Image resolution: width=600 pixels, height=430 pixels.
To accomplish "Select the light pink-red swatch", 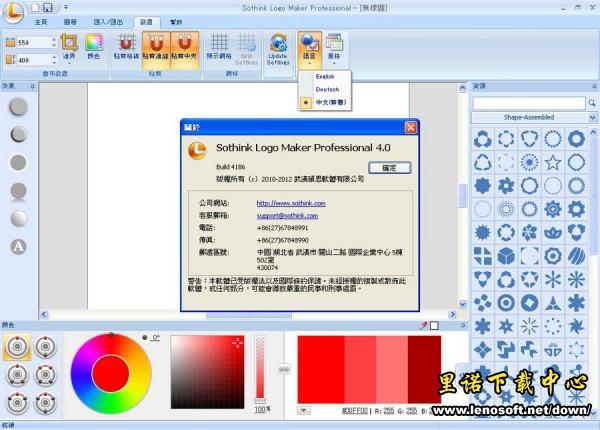I will [x=392, y=370].
